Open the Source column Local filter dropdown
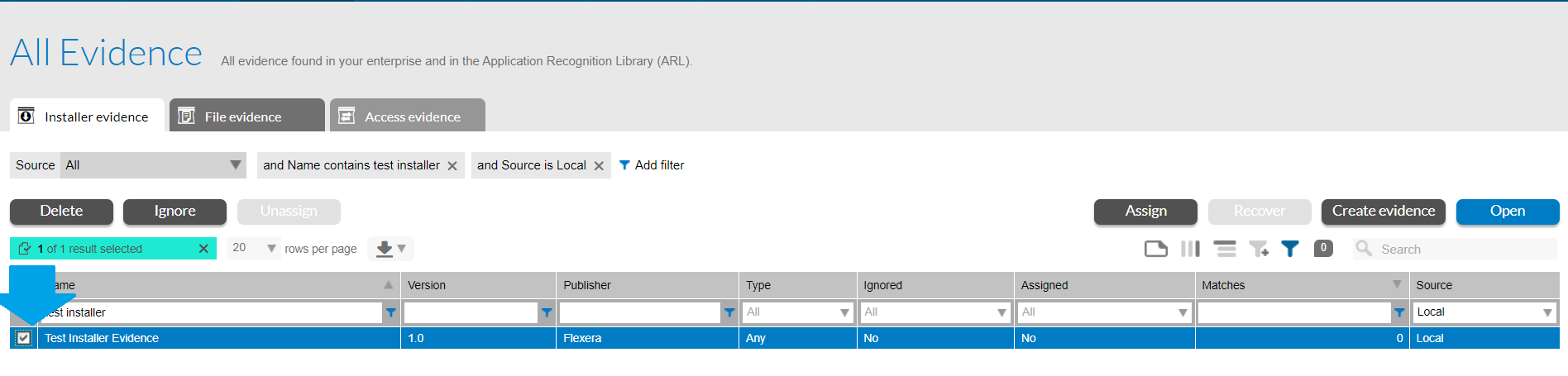The image size is (1568, 376). point(1484,312)
